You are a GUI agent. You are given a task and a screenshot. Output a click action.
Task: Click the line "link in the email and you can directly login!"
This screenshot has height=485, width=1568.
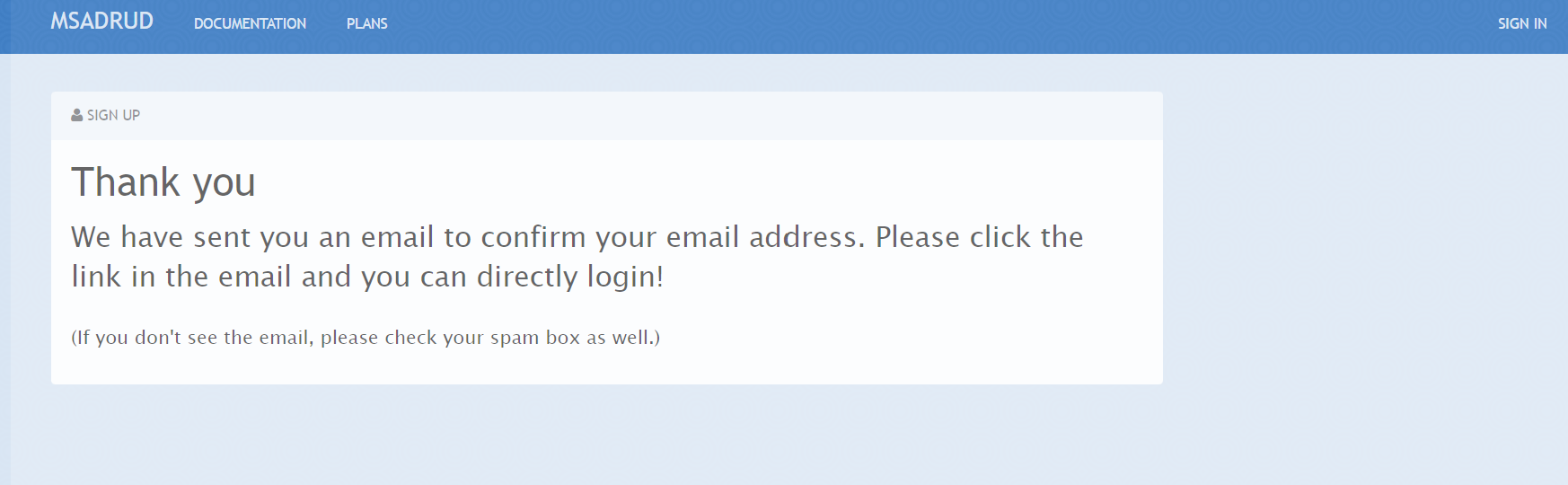point(367,277)
